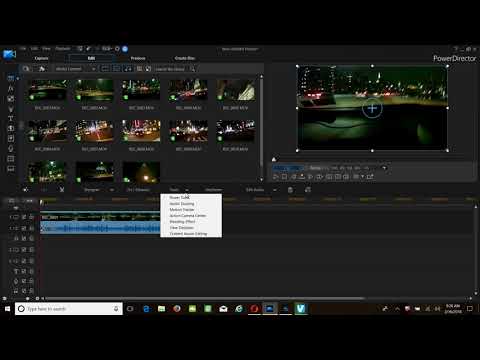
Task: Click the PowerDirector logo icon at top left
Action: pyautogui.click(x=10, y=54)
